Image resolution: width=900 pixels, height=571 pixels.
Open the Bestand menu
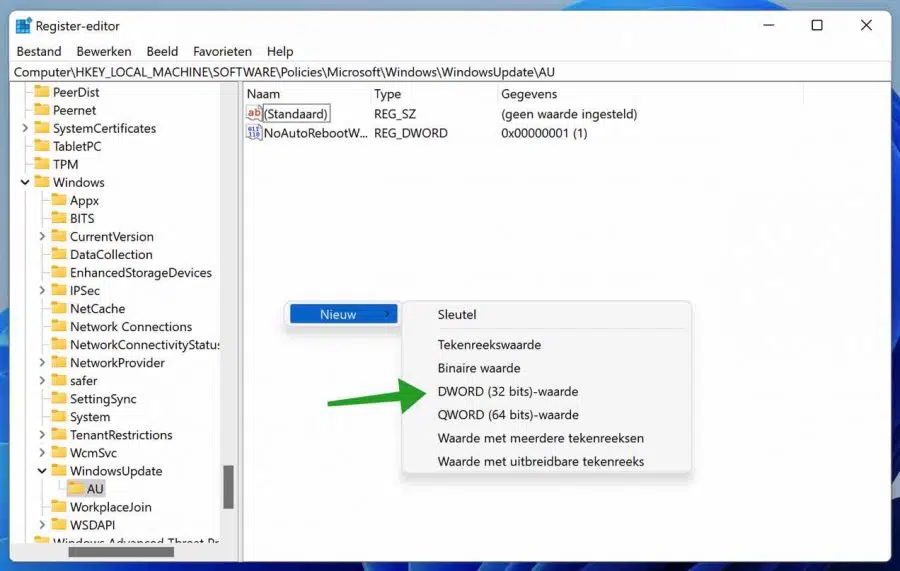[x=39, y=52]
